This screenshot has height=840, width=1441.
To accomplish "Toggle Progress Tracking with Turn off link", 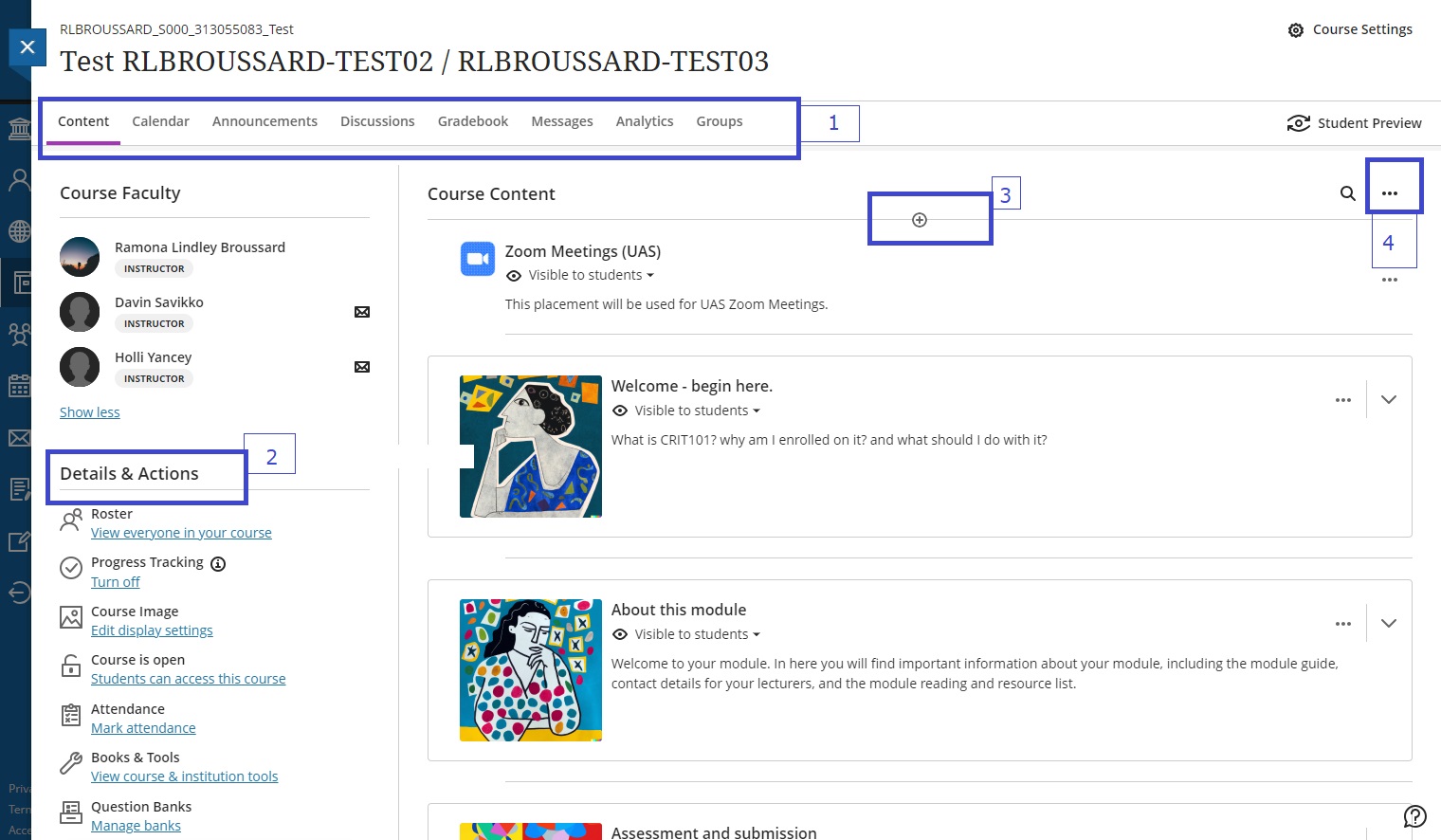I will click(116, 582).
